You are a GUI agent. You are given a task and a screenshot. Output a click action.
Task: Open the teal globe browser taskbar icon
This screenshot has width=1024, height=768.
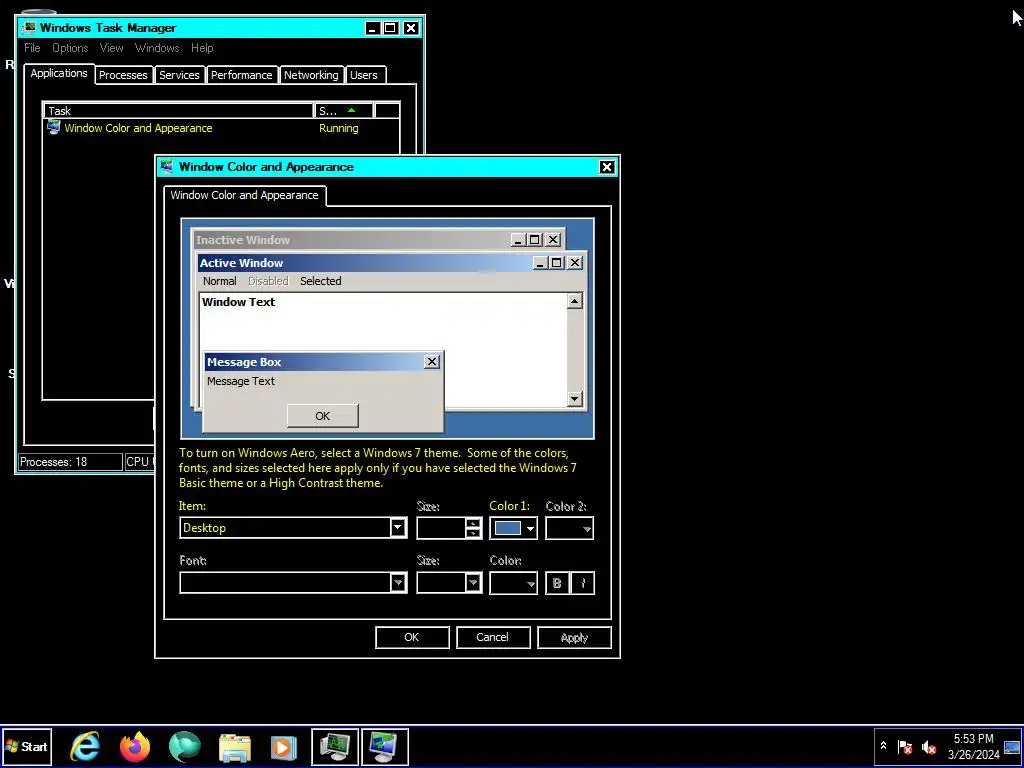185,746
